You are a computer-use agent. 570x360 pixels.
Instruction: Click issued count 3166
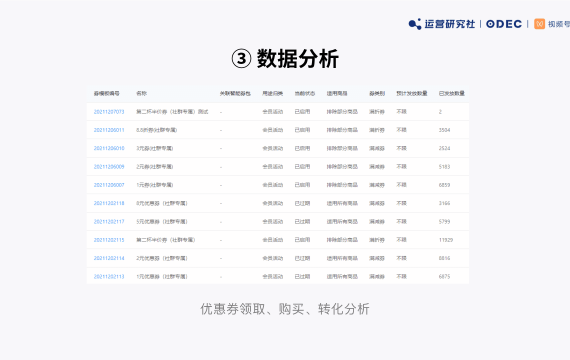coord(444,203)
